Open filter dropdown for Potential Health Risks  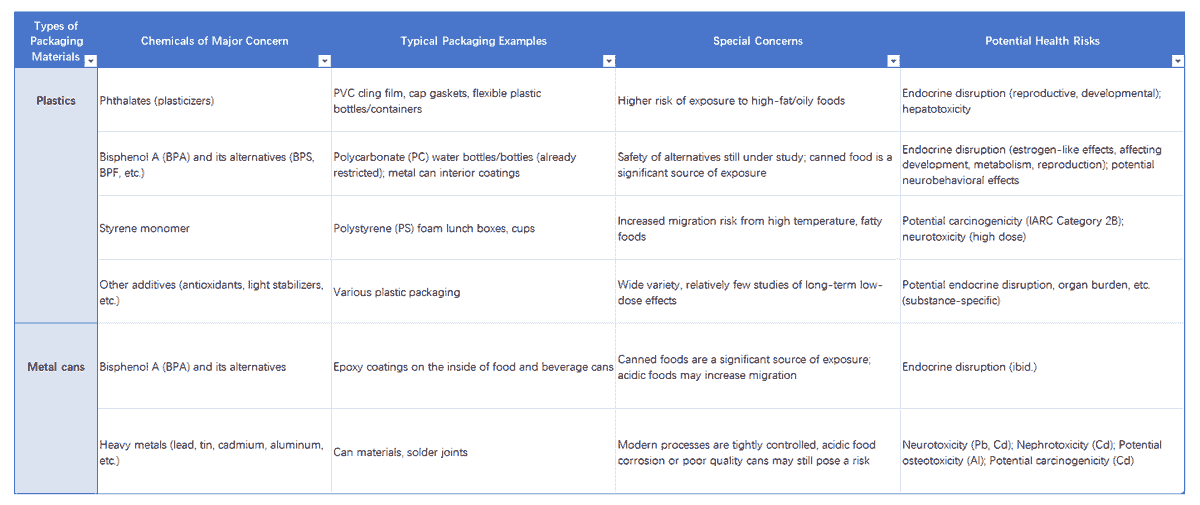coord(1177,61)
